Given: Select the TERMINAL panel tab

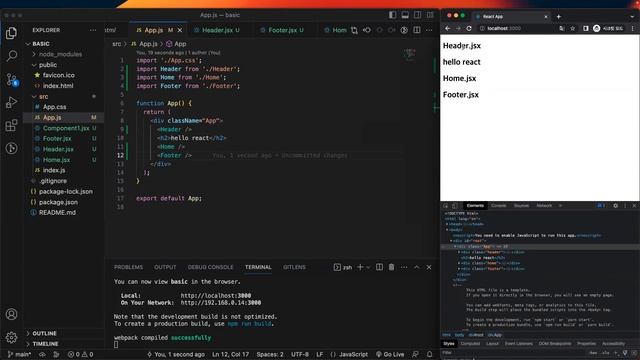Looking at the screenshot, I should (258, 267).
